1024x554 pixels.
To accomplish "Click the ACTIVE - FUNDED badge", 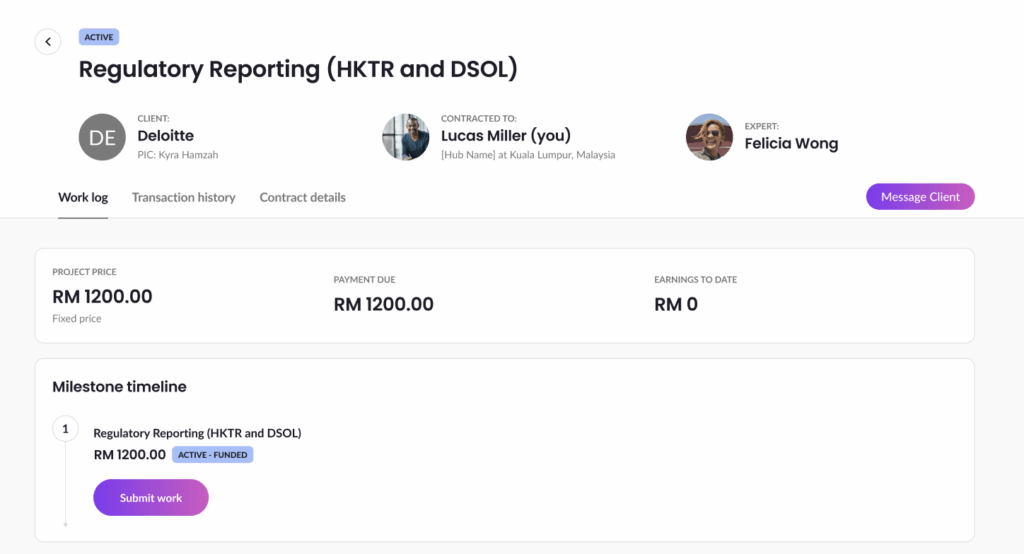I will tap(213, 455).
